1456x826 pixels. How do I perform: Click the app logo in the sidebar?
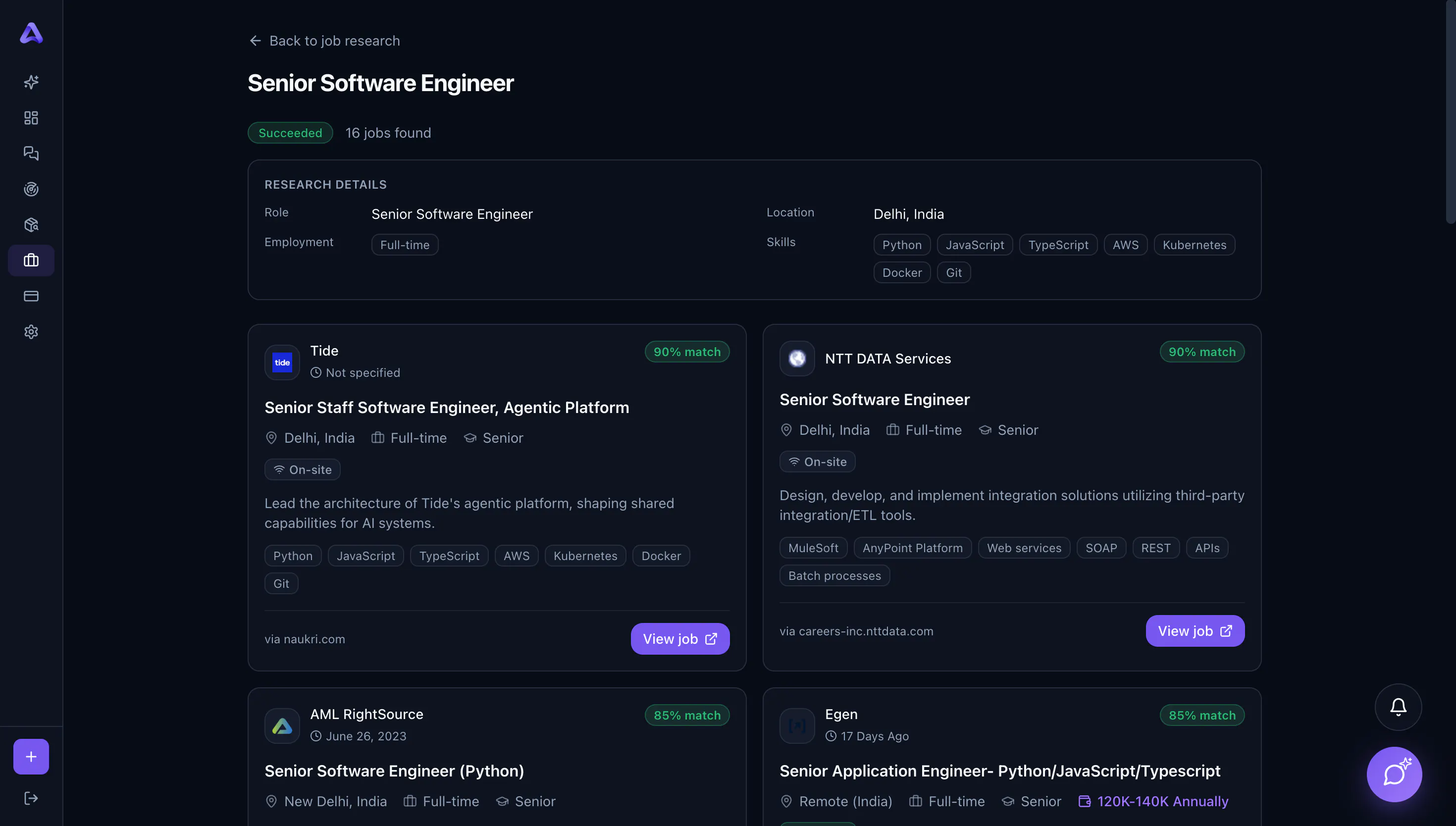tap(31, 33)
